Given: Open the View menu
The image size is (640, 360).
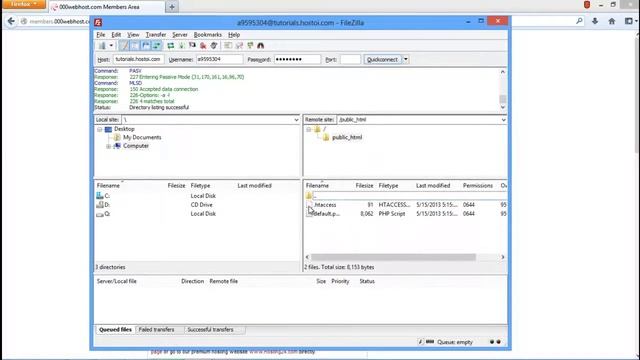Looking at the screenshot, I should click(x=133, y=35).
